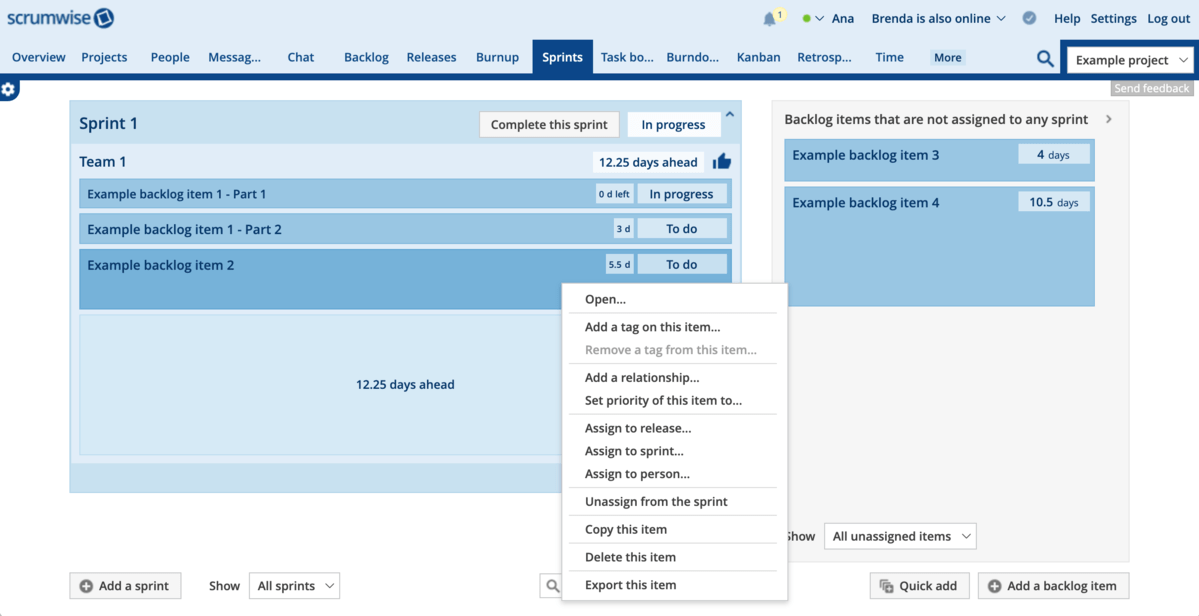
Task: Click the Quick add clipboard icon
Action: [885, 585]
